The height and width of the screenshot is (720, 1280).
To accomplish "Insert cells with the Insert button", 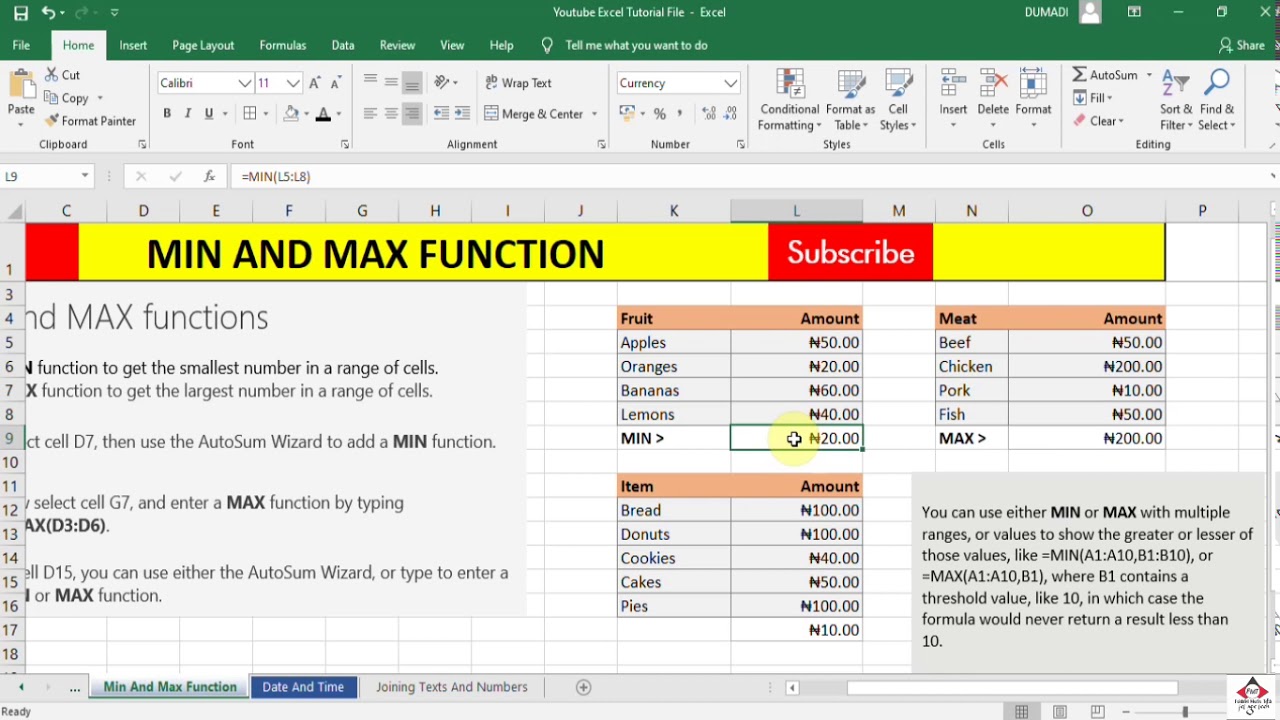I will click(953, 98).
